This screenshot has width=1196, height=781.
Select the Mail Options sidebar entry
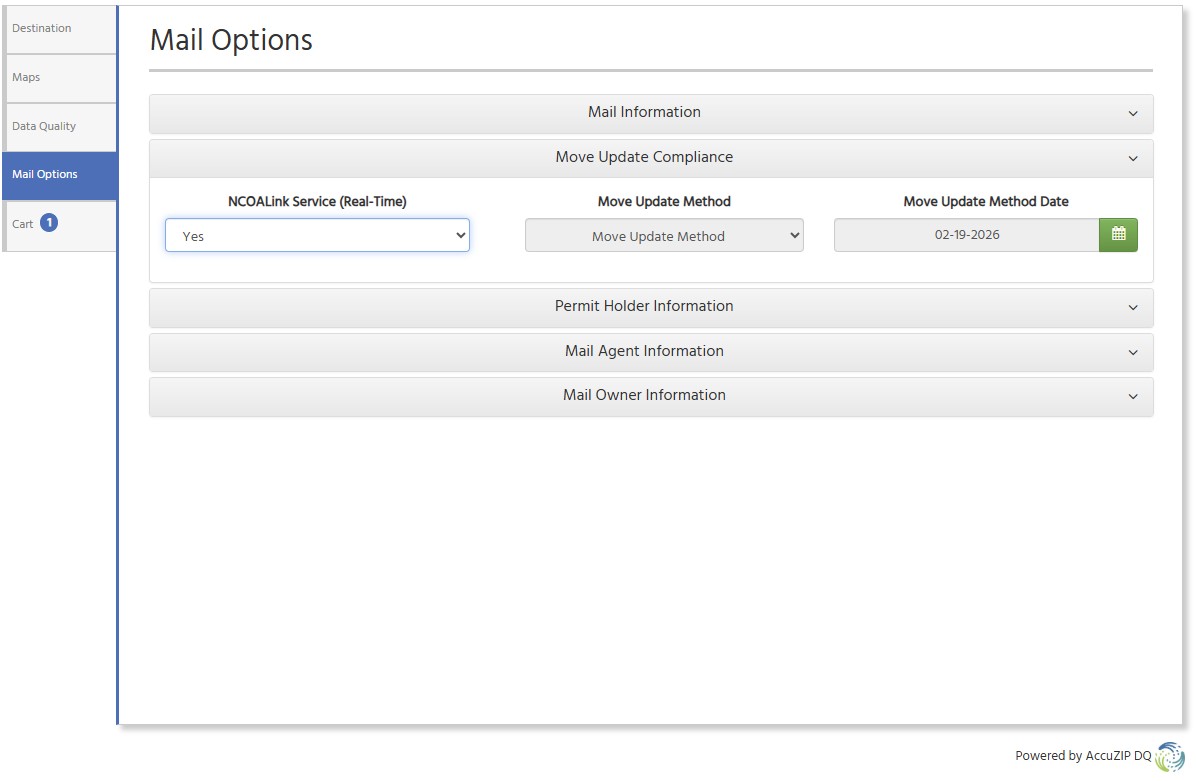(44, 174)
